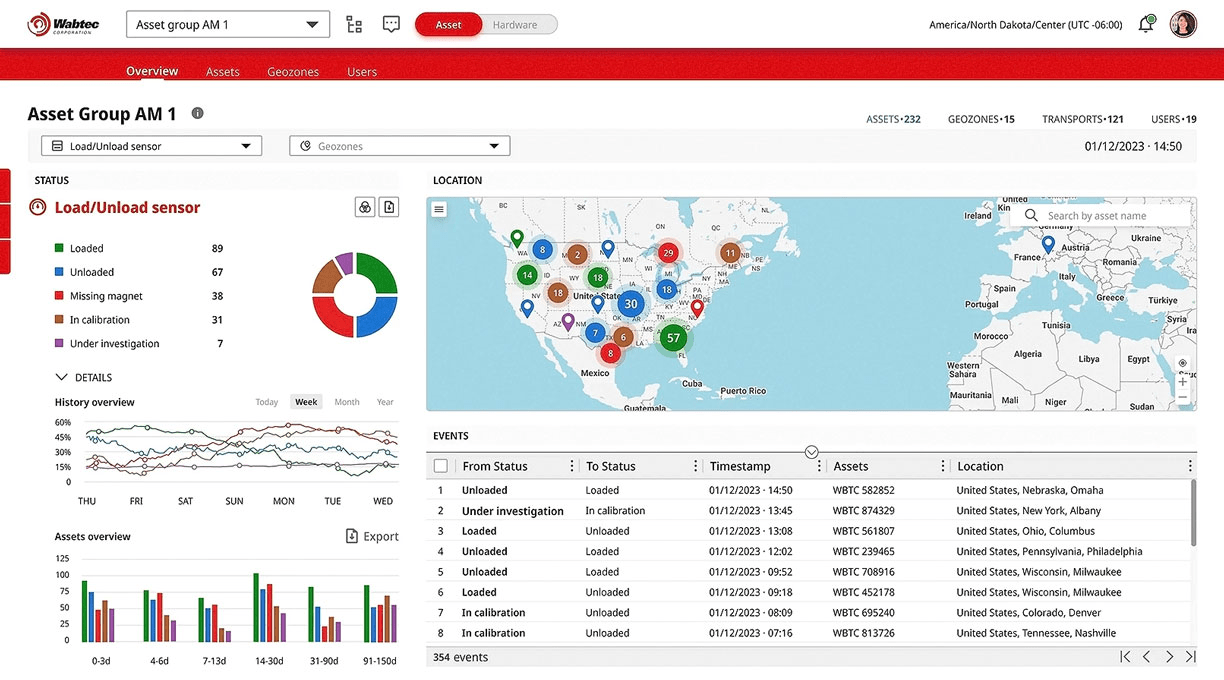Open the Asset group AM 1 dropdown
The image size is (1224, 680).
coord(228,25)
